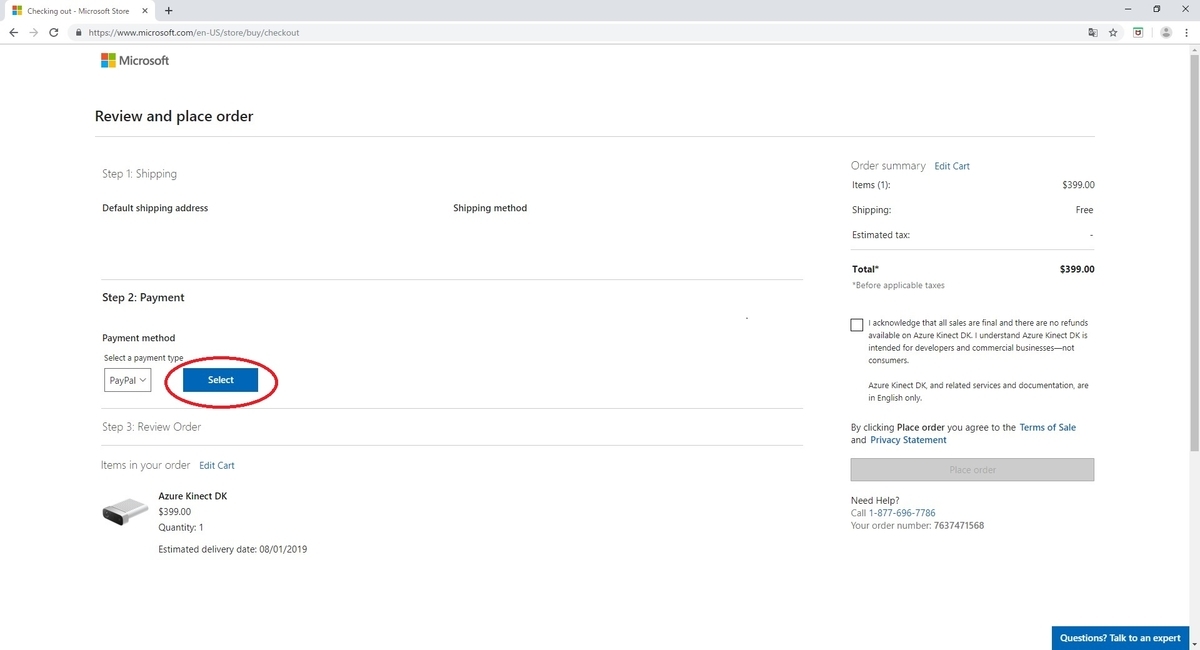
Task: Open Edit Cart next to Items in your order
Action: pos(217,465)
